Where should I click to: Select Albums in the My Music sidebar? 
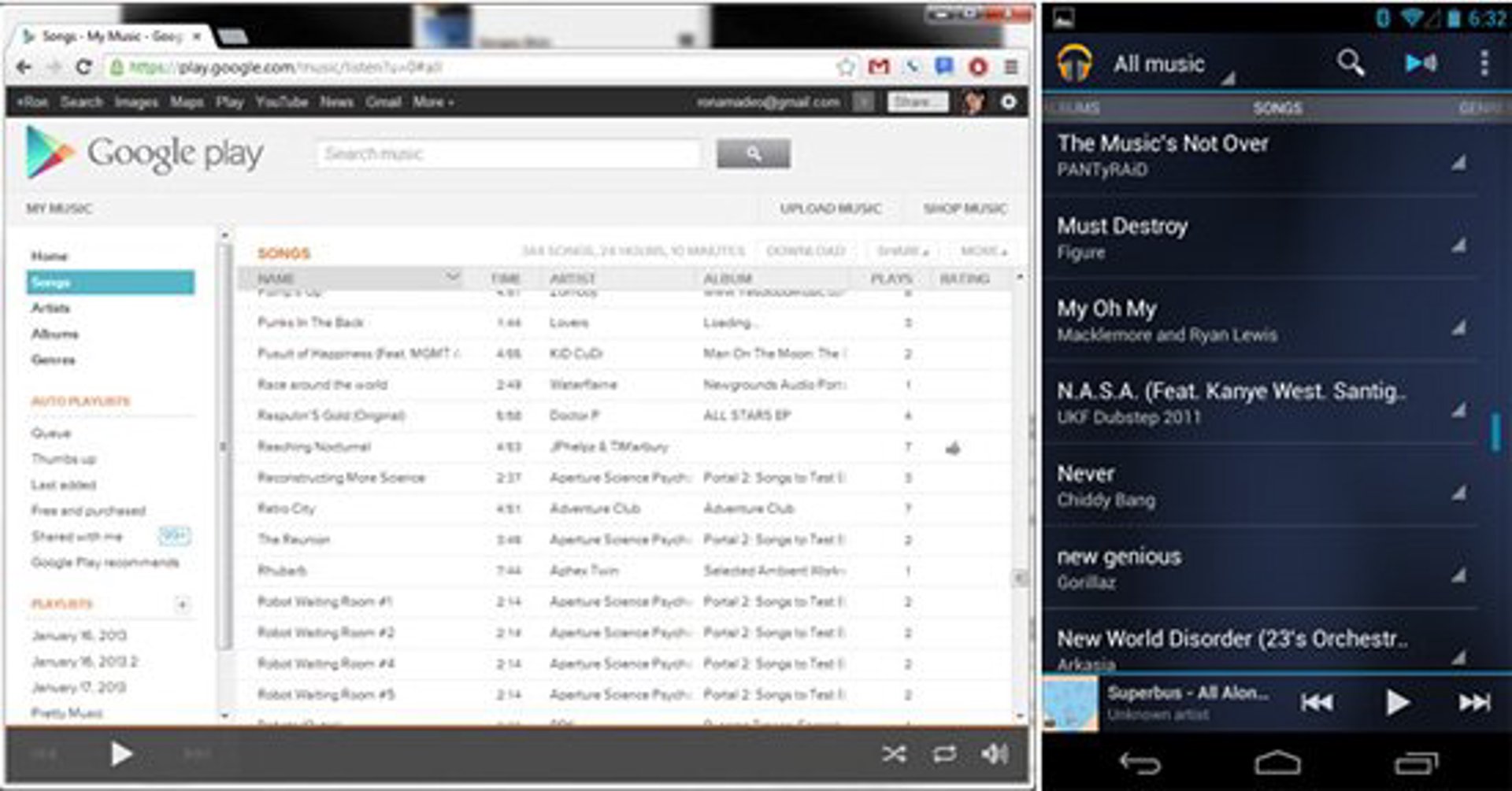click(x=54, y=334)
